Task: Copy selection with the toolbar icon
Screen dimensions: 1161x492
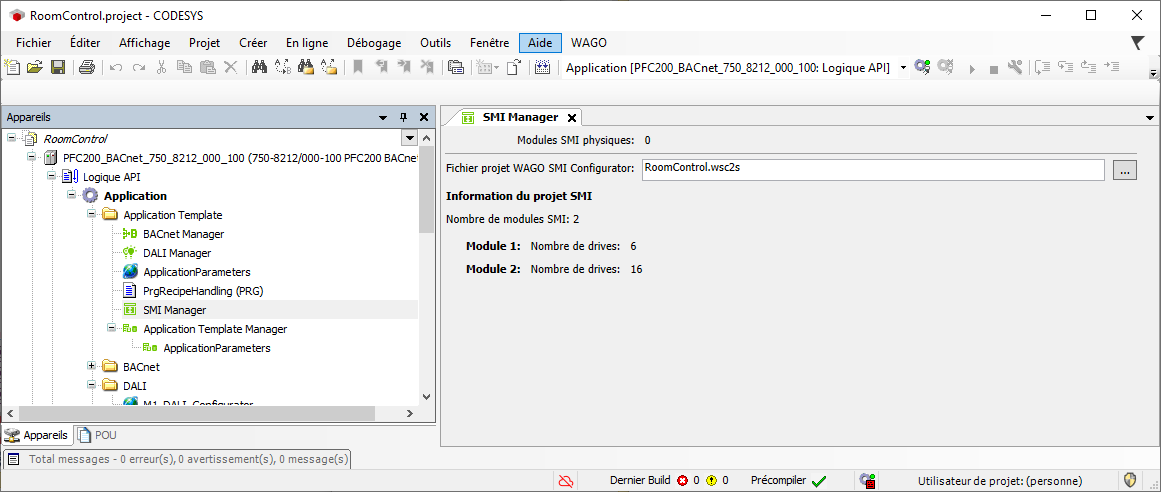Action: [184, 67]
